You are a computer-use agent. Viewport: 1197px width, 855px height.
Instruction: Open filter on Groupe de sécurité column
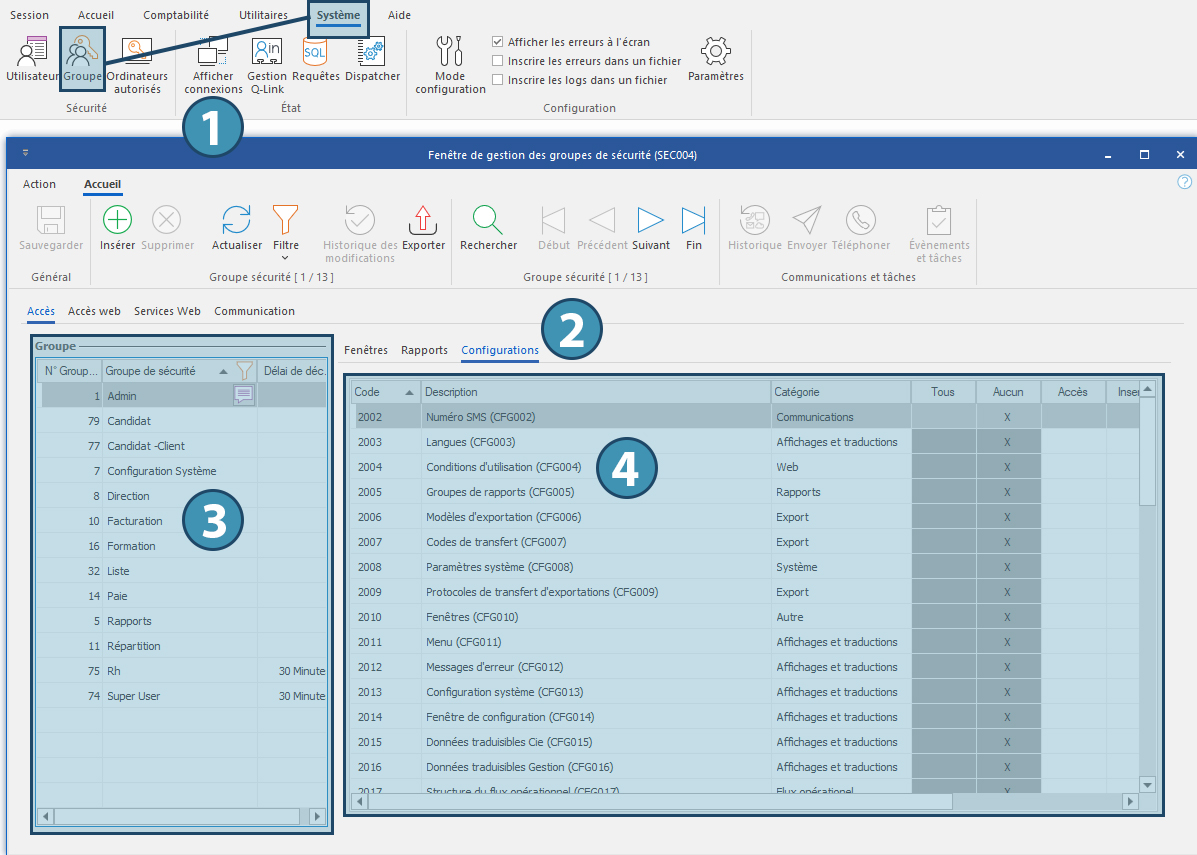tap(244, 371)
